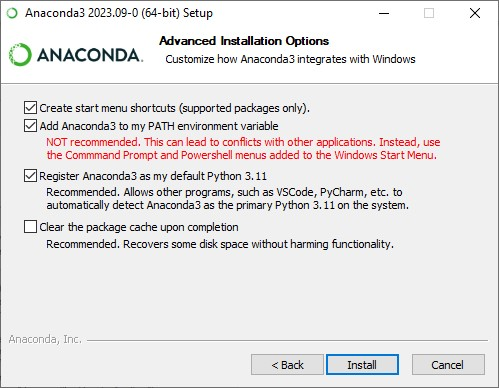Go back with the < Back button
This screenshot has height=388, width=499.
(x=287, y=365)
